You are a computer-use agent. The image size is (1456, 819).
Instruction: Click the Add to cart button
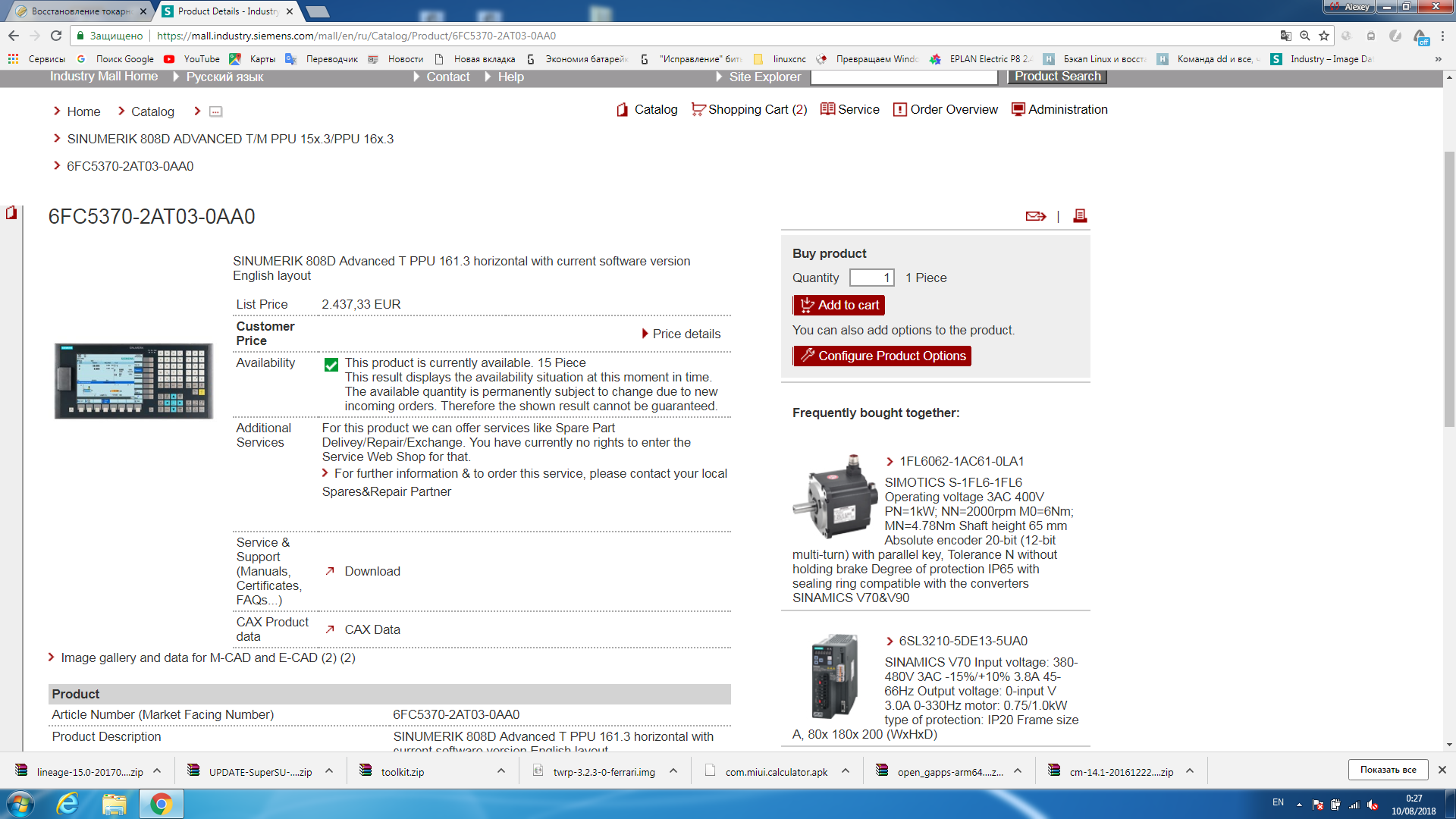click(x=839, y=305)
